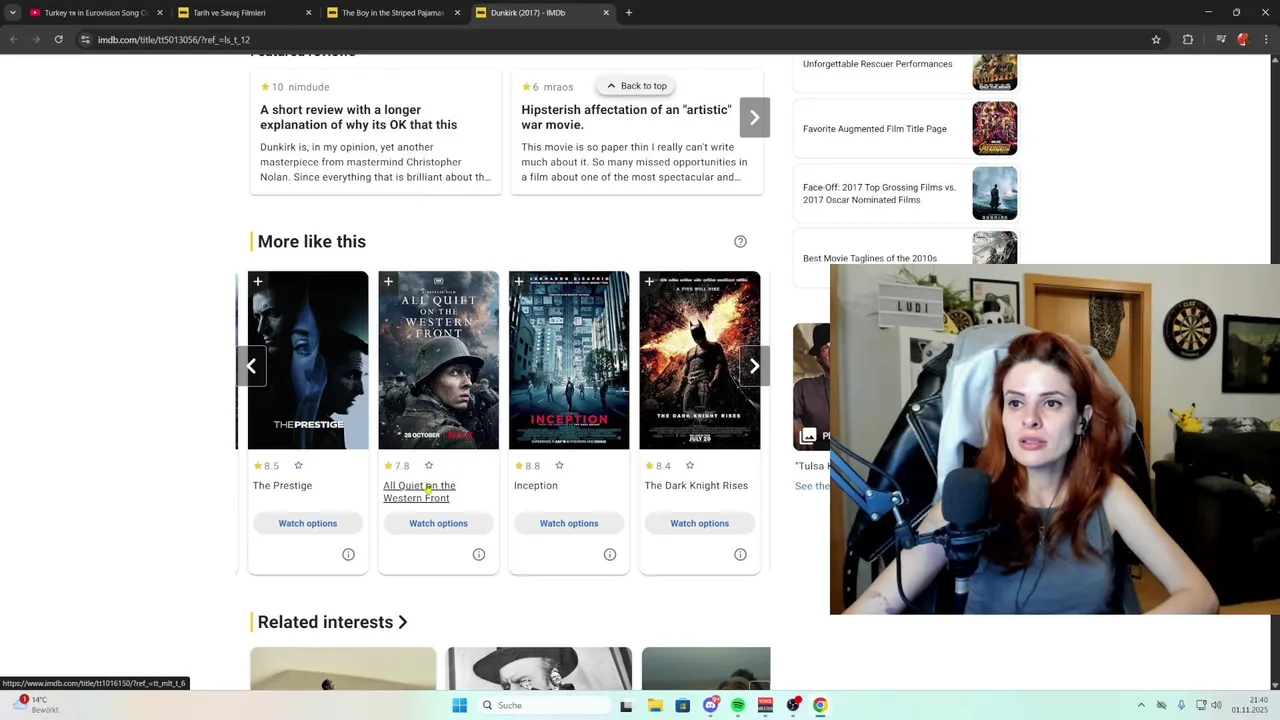1280x720 pixels.
Task: Click The Dark Knight Rises poster
Action: (x=700, y=360)
